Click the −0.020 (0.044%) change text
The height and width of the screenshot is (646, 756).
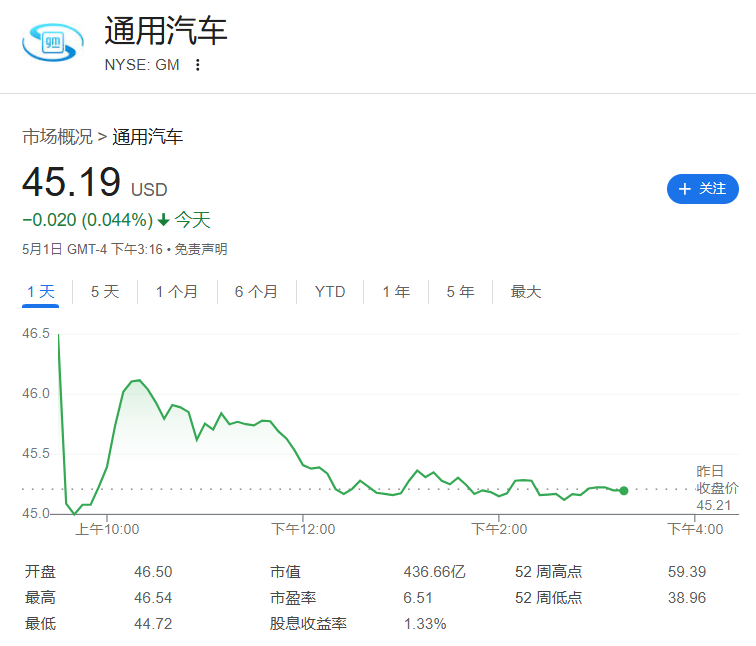(x=88, y=220)
